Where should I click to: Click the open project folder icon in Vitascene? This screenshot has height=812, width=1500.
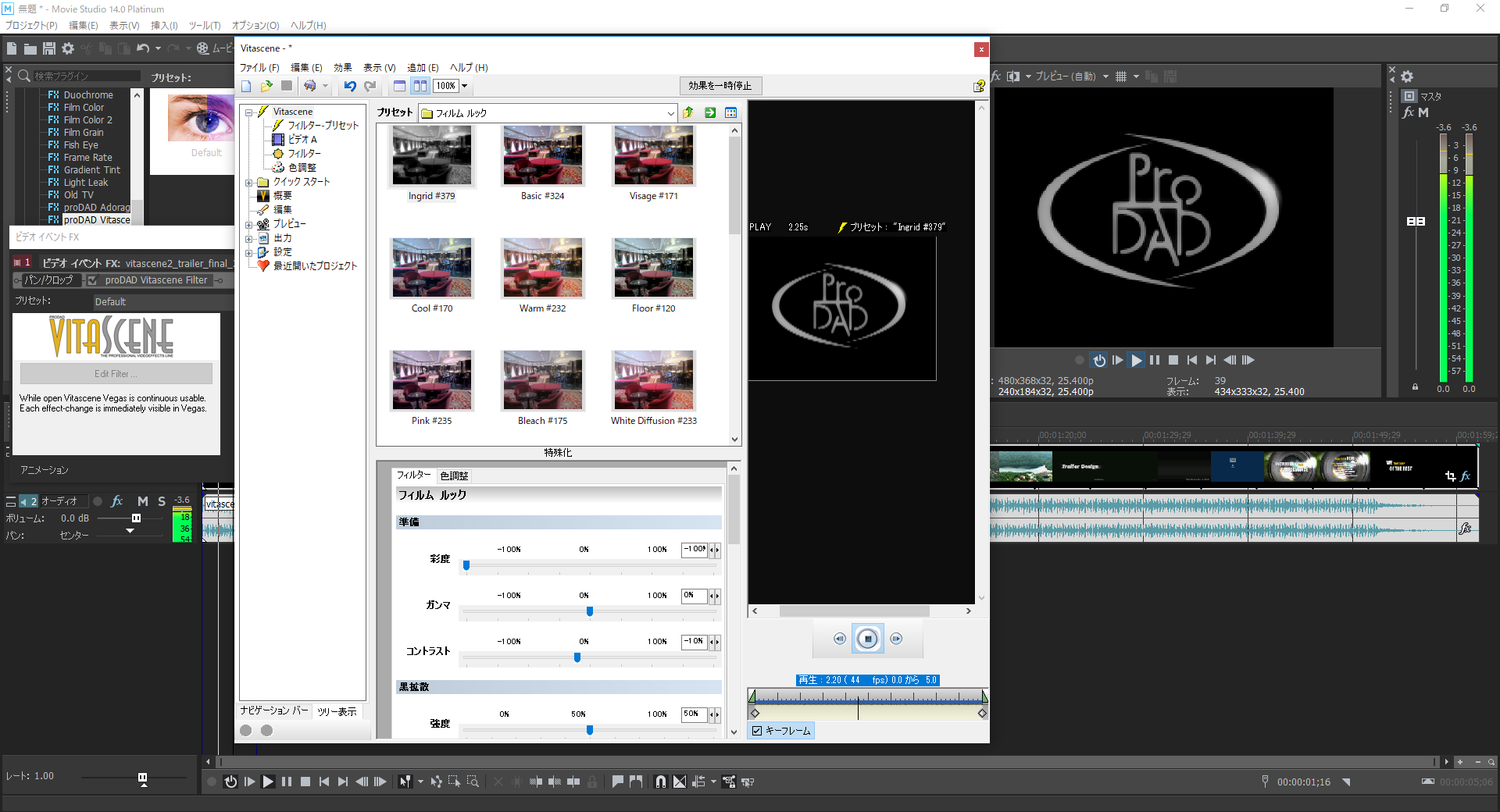(266, 86)
